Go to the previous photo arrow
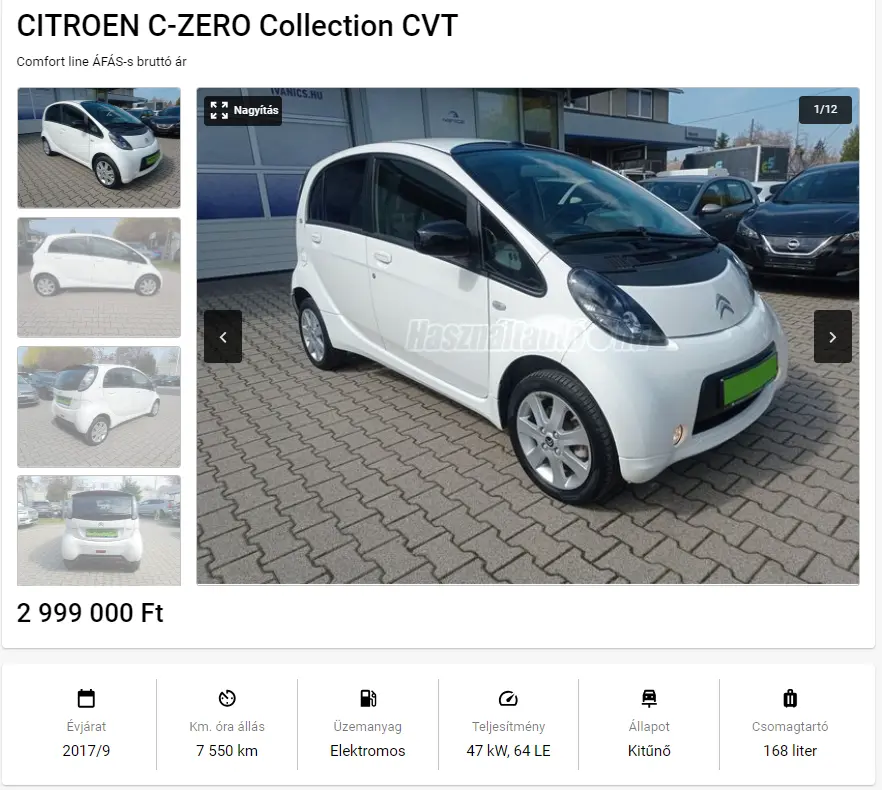The image size is (882, 790). click(x=223, y=336)
